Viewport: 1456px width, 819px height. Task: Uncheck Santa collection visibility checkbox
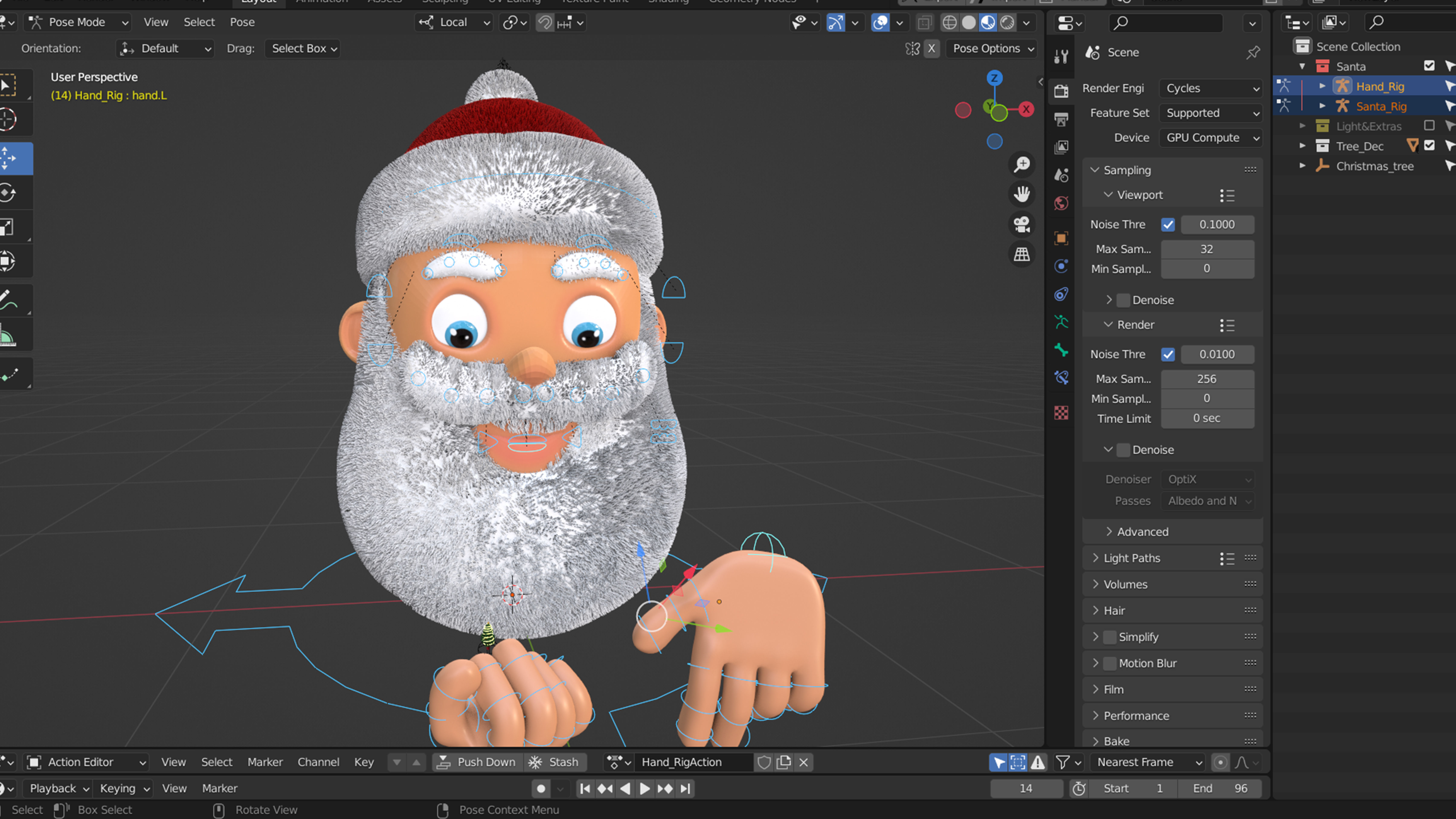tap(1429, 66)
